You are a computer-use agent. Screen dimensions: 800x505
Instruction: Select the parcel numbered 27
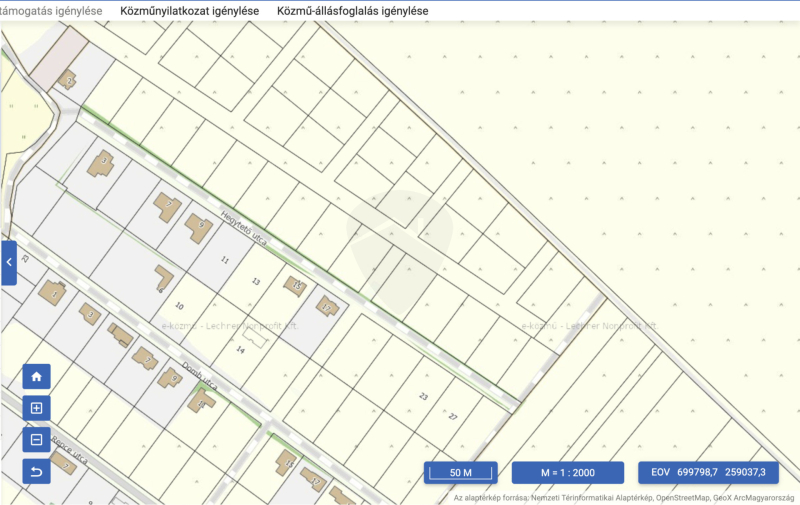452,415
